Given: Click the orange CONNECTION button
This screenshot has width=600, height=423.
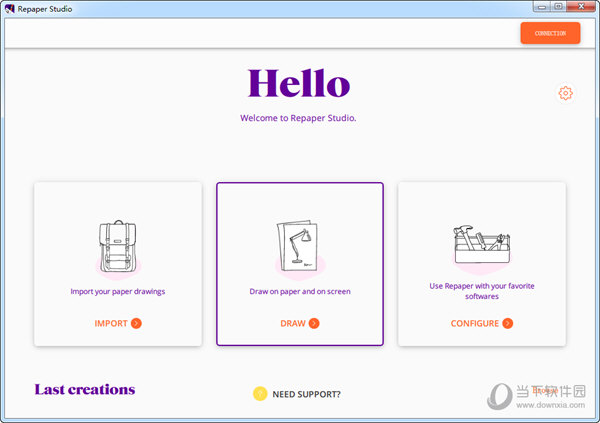Looking at the screenshot, I should click(x=550, y=33).
